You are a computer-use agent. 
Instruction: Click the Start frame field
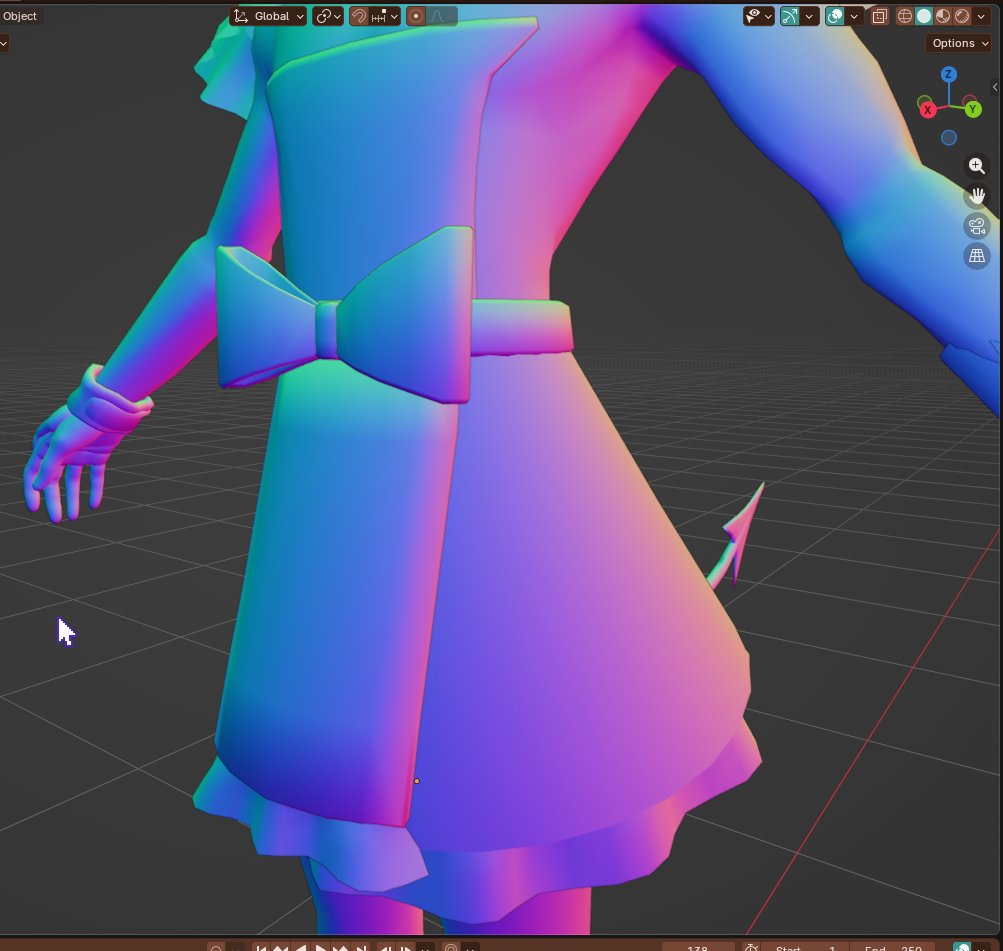(806, 947)
